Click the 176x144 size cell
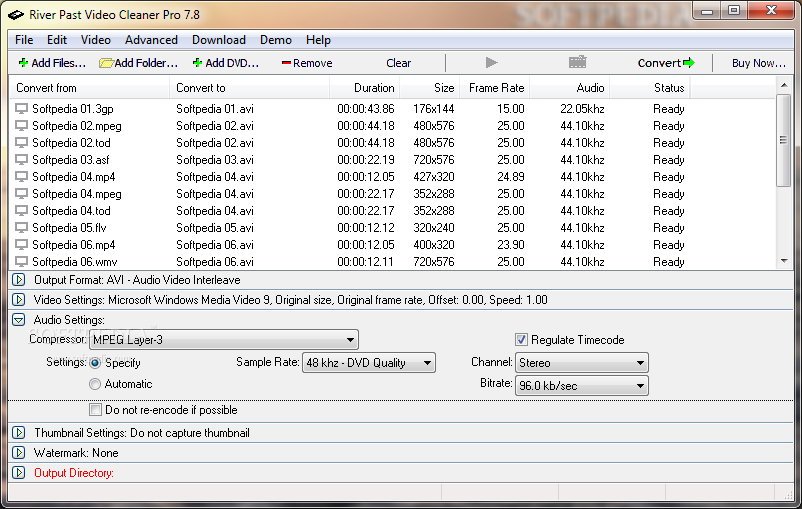 click(x=434, y=109)
